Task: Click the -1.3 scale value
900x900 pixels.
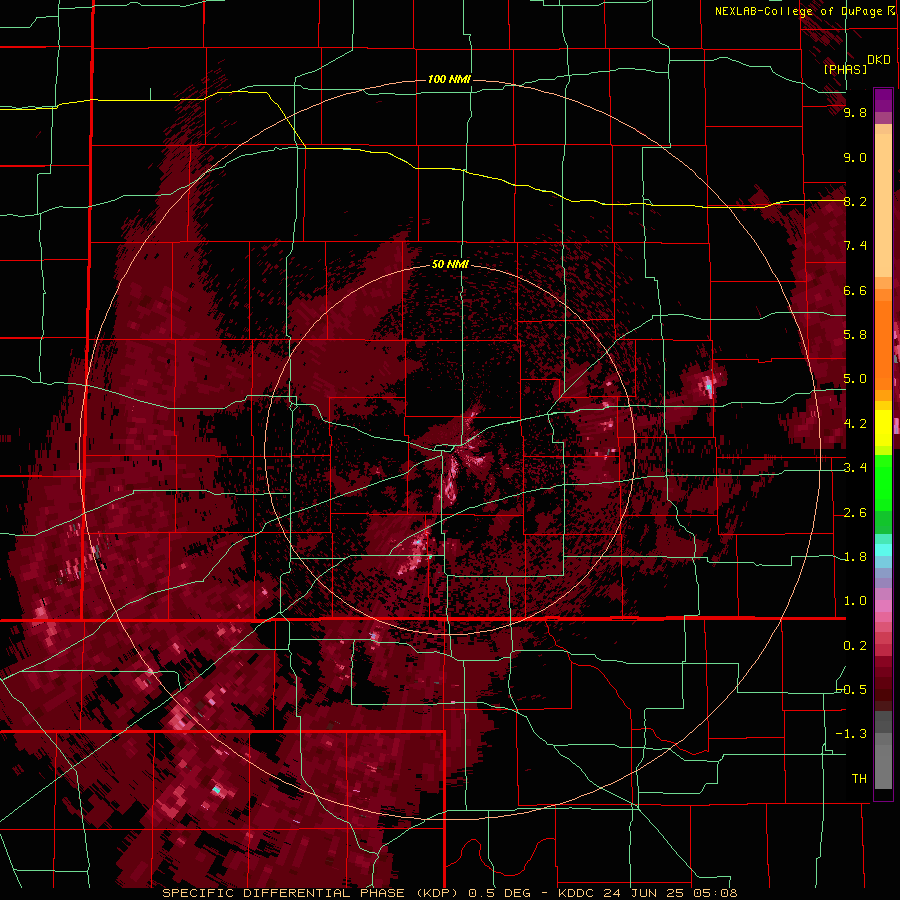Action: 851,735
